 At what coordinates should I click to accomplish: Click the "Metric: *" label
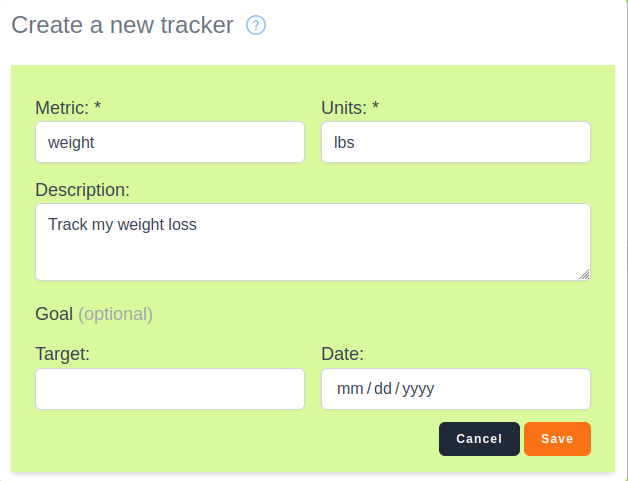pos(72,107)
